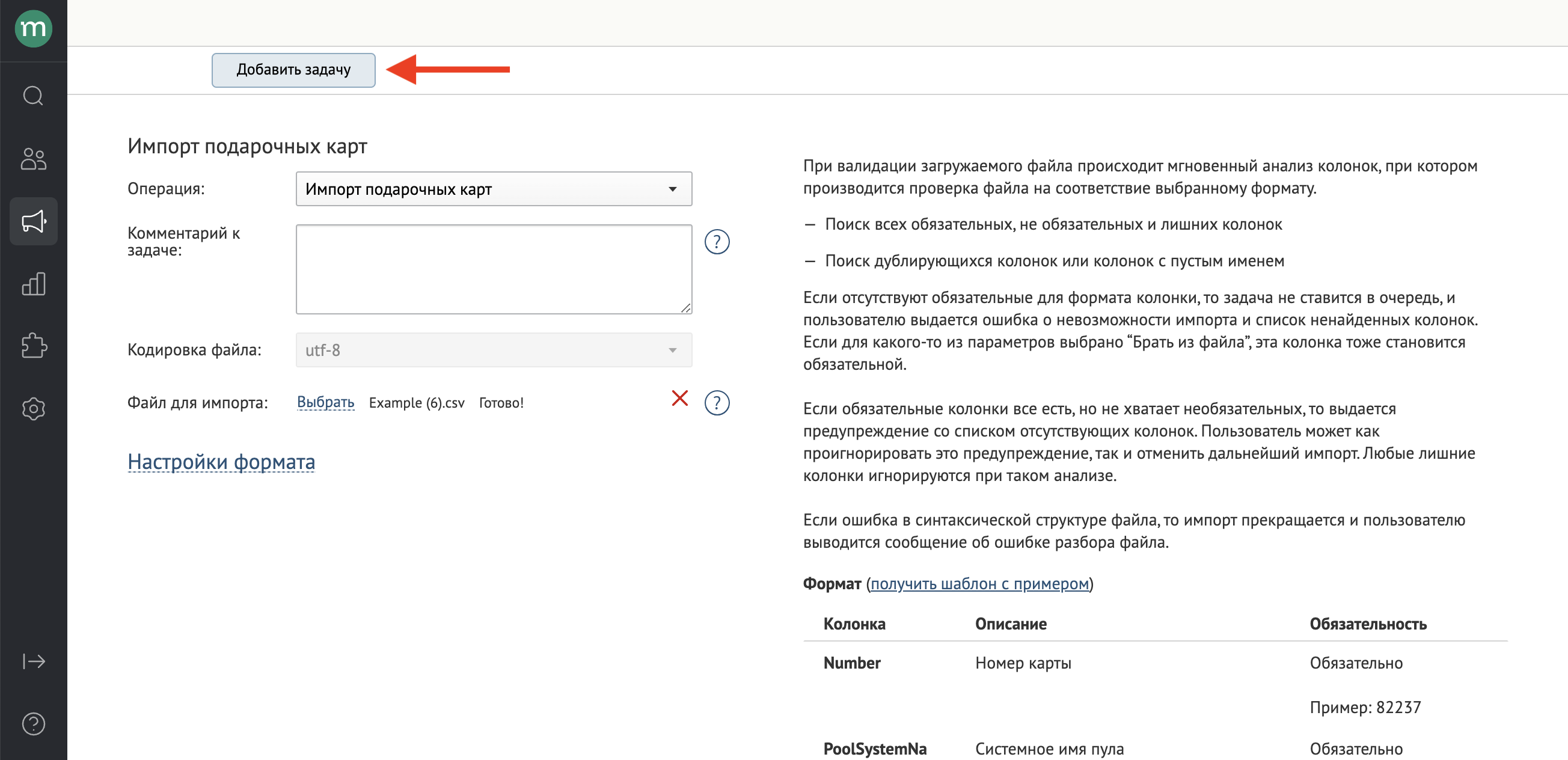
Task: Click into the Комментарий к задаче text area
Action: click(x=494, y=269)
